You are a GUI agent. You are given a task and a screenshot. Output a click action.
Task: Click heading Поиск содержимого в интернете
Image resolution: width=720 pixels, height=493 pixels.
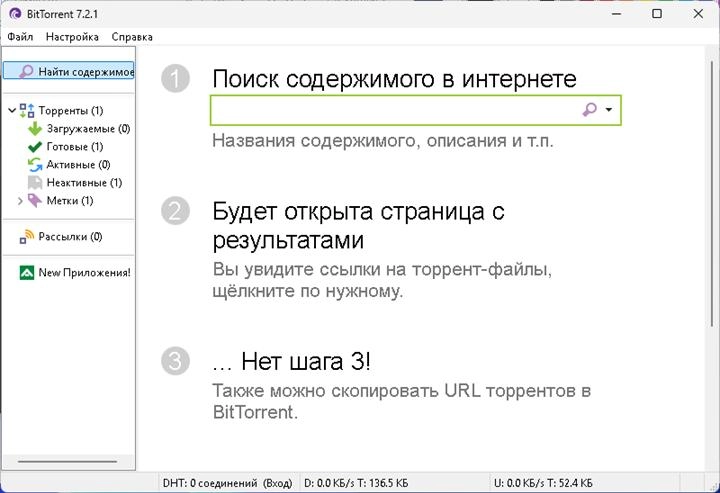coord(394,78)
